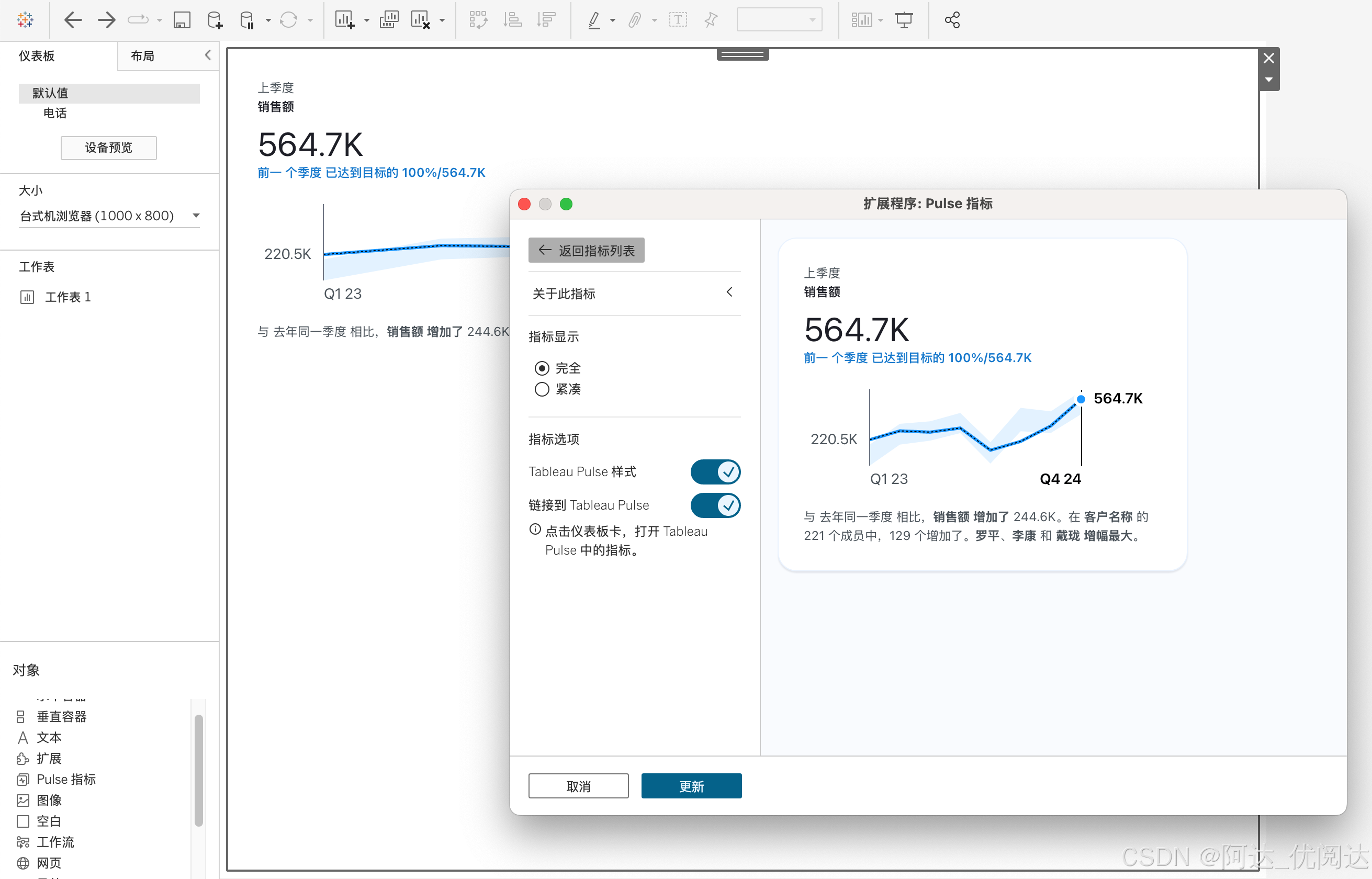Click the 返回指标列表 button
This screenshot has width=1372, height=879.
pyautogui.click(x=586, y=251)
